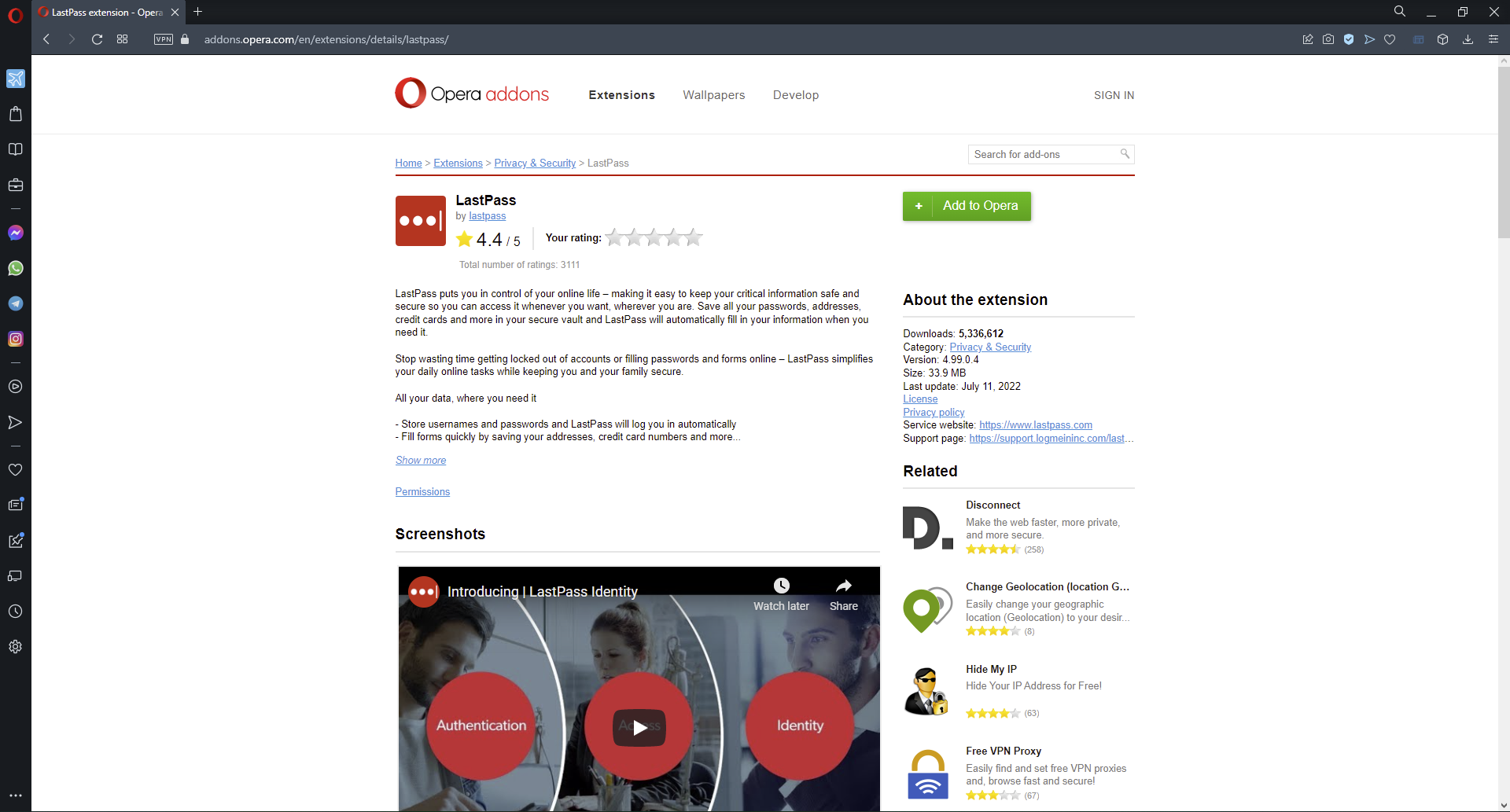Open Wallpapers in addons navigation
The height and width of the screenshot is (812, 1510).
pyautogui.click(x=713, y=95)
